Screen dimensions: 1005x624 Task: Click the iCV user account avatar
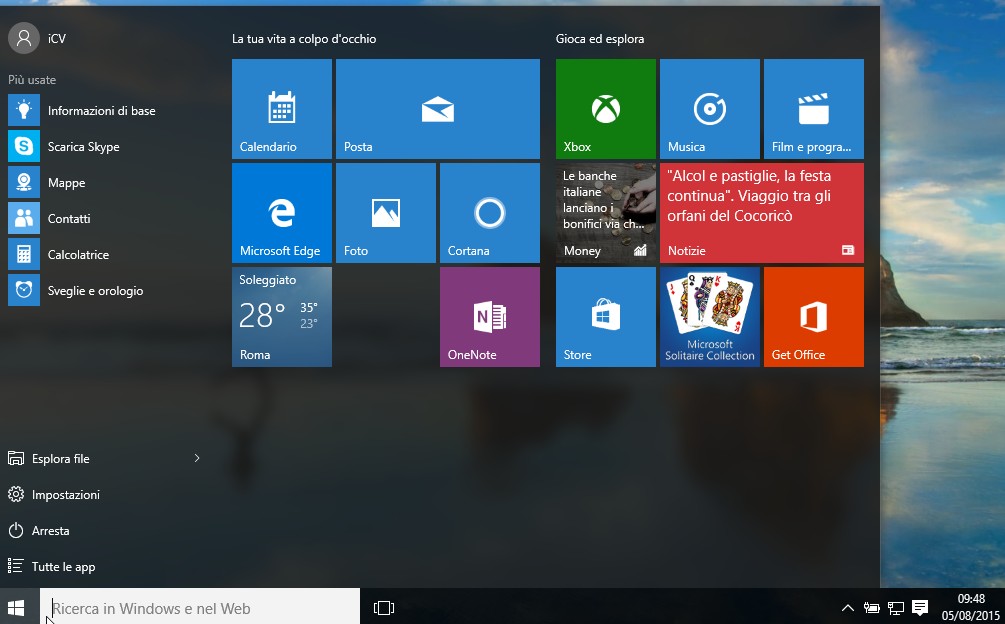tap(24, 38)
